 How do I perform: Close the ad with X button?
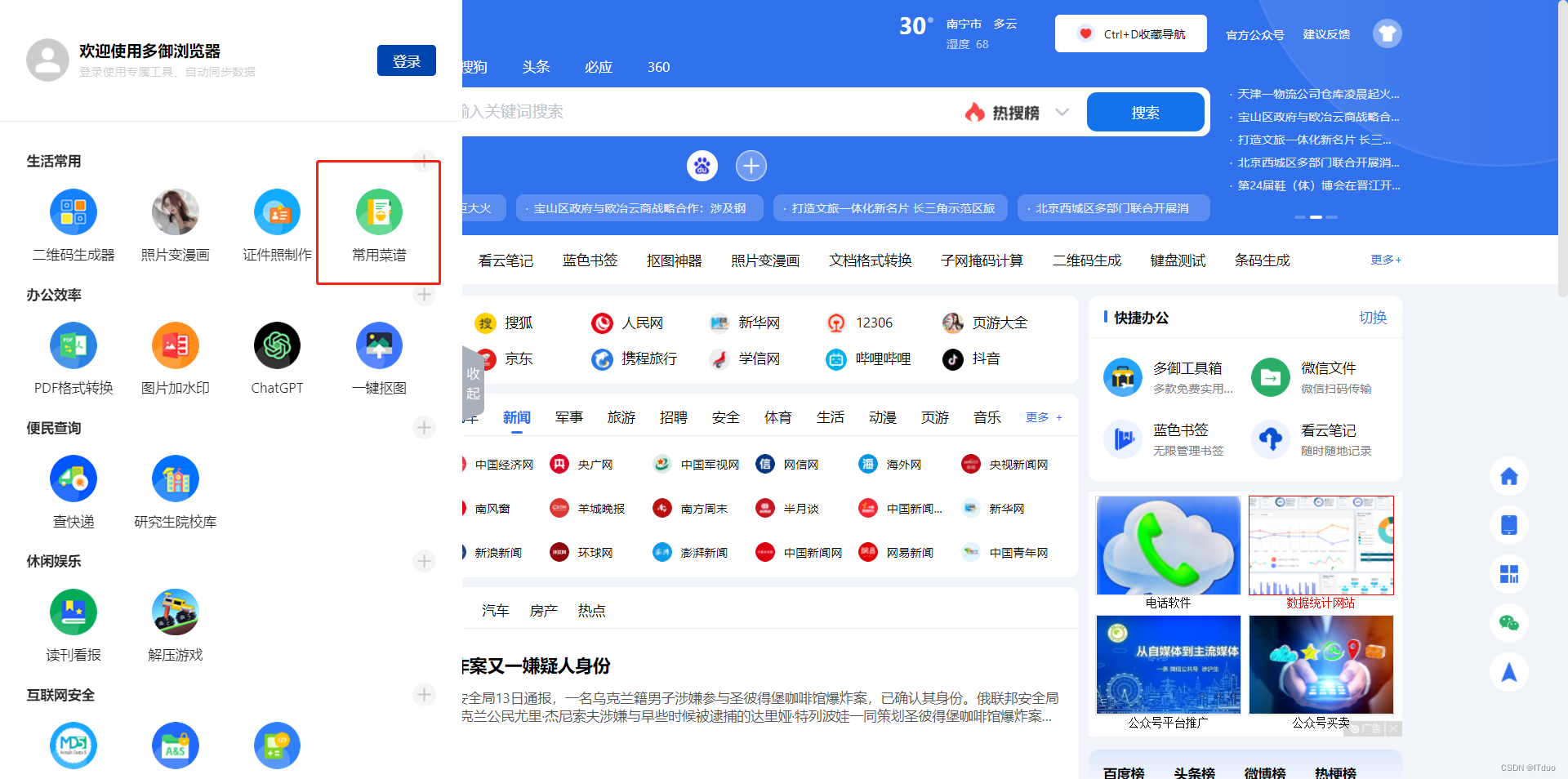click(1393, 728)
